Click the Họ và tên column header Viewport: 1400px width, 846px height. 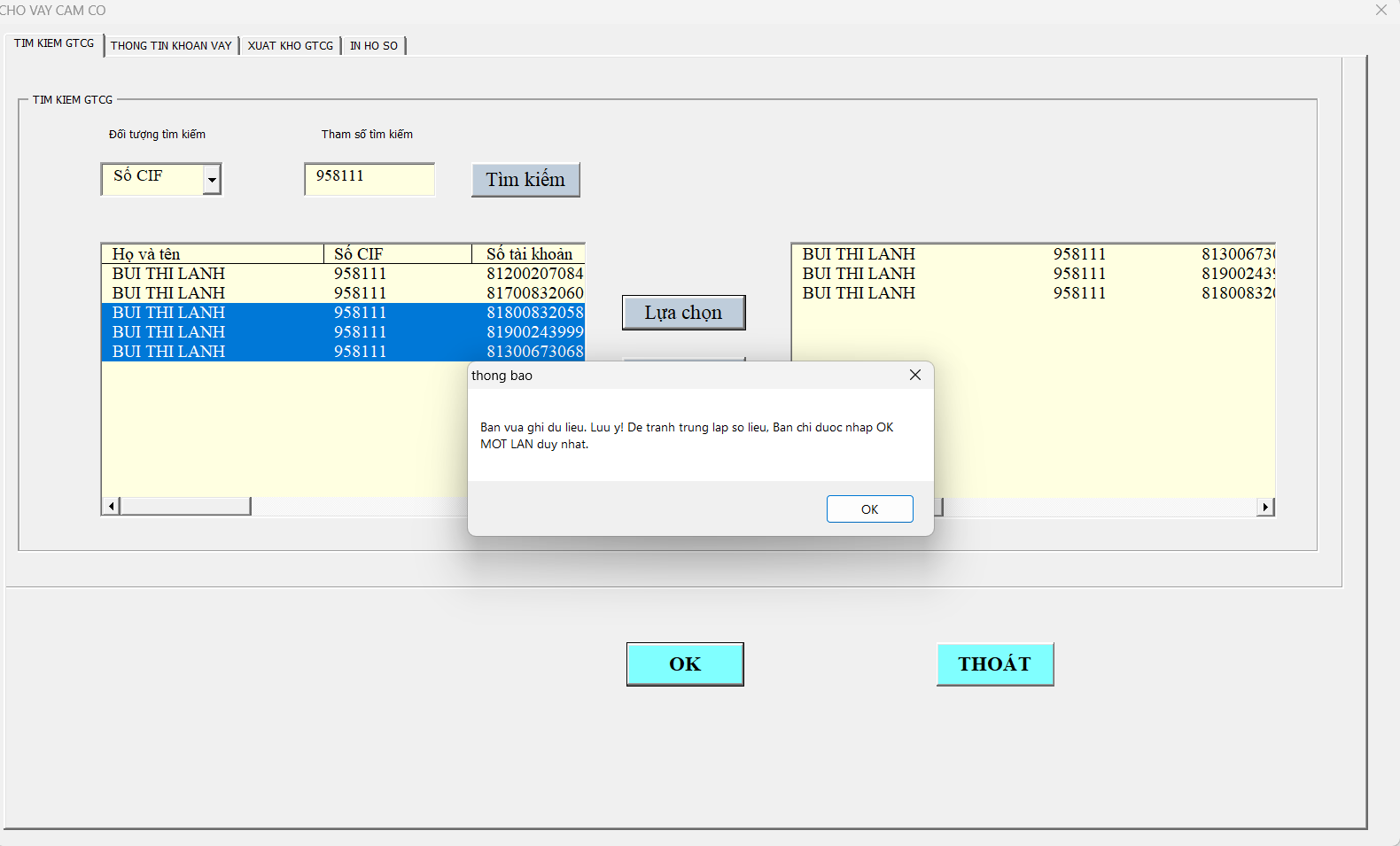(x=213, y=254)
